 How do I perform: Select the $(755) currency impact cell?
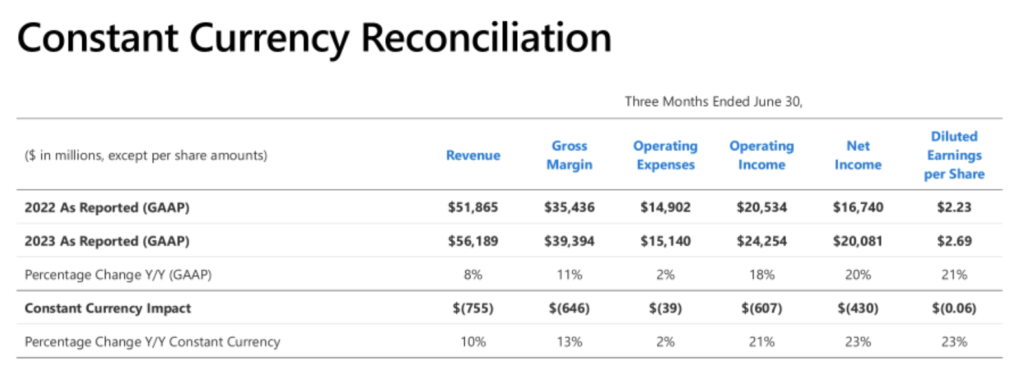[473, 308]
